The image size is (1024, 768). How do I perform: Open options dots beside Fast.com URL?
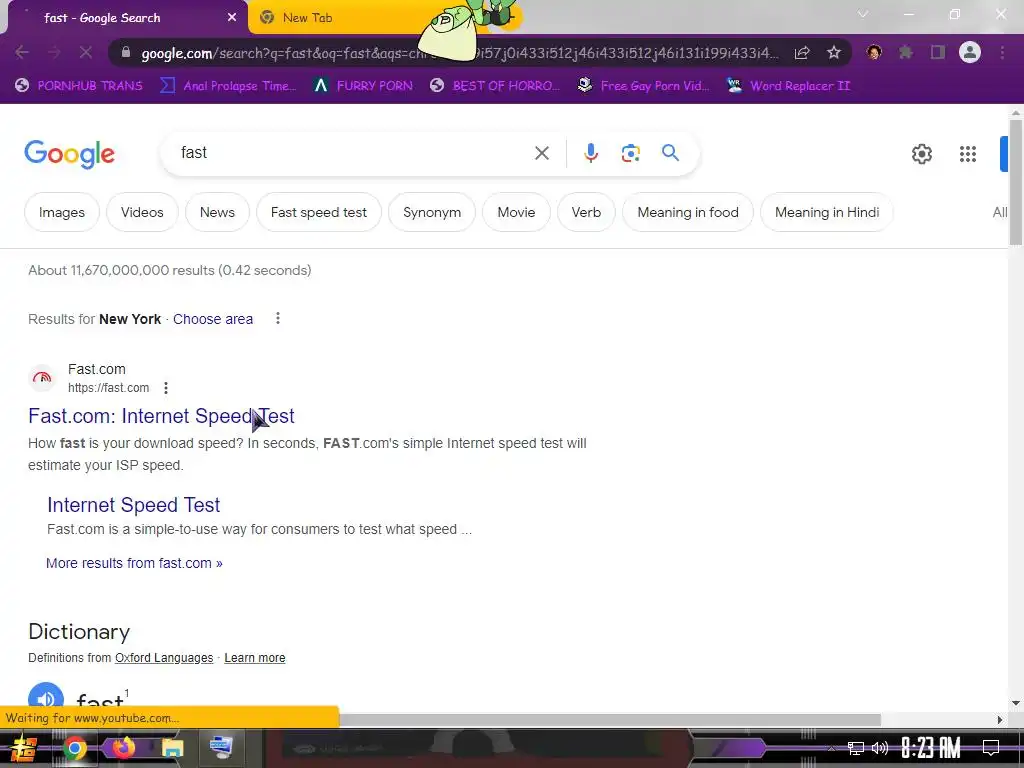click(x=166, y=388)
